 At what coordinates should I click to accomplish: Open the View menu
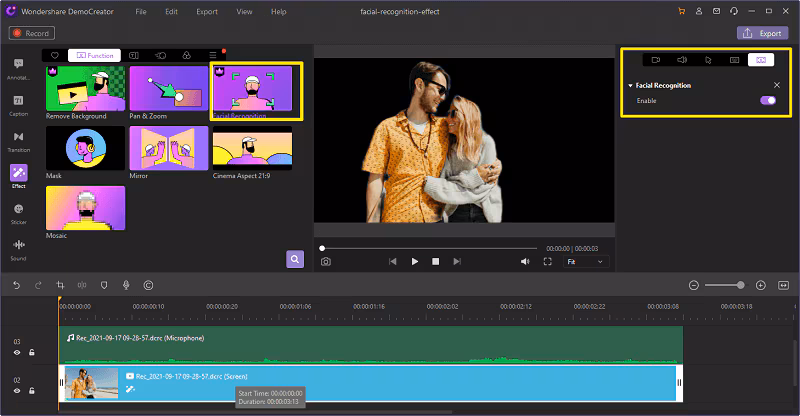coord(244,11)
